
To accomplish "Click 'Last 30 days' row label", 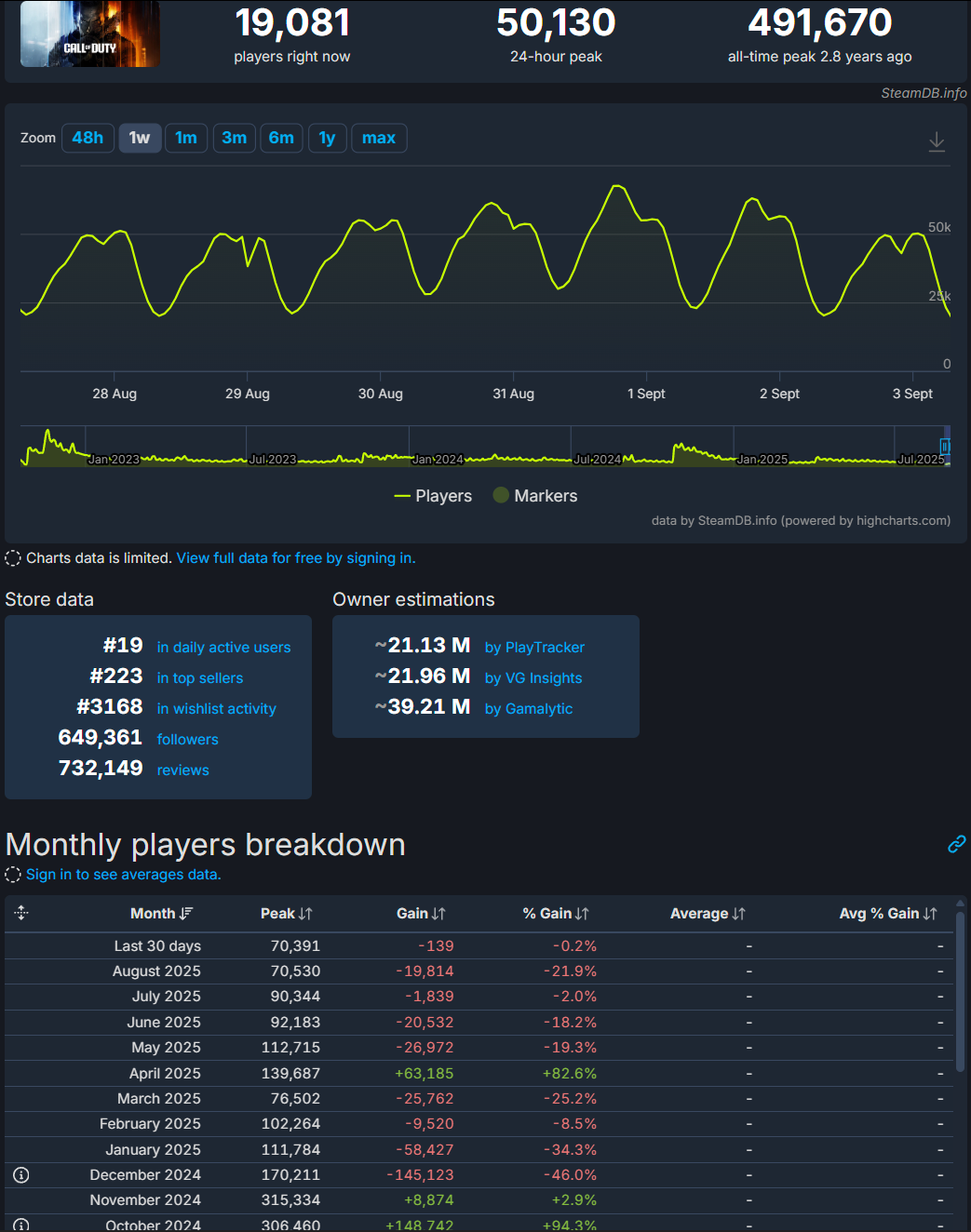I will point(157,946).
